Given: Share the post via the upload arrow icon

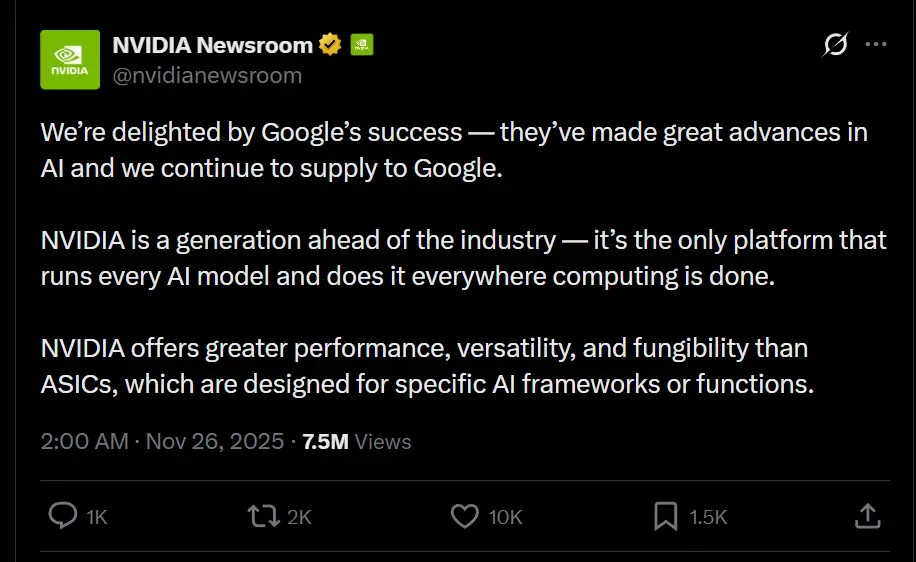Looking at the screenshot, I should (868, 516).
